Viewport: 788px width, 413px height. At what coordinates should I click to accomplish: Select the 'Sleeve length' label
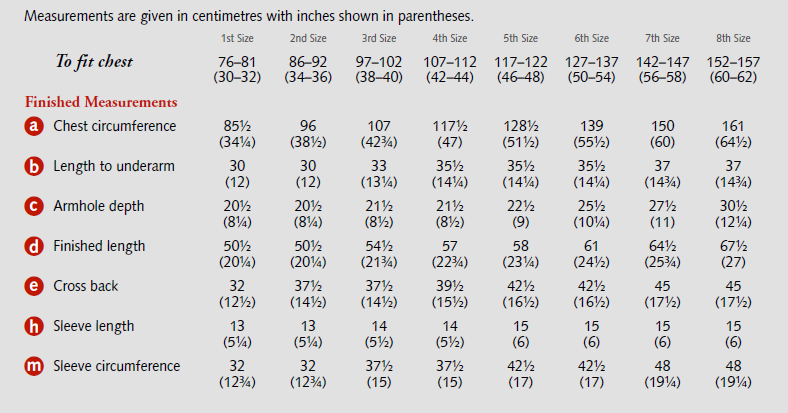(x=93, y=327)
